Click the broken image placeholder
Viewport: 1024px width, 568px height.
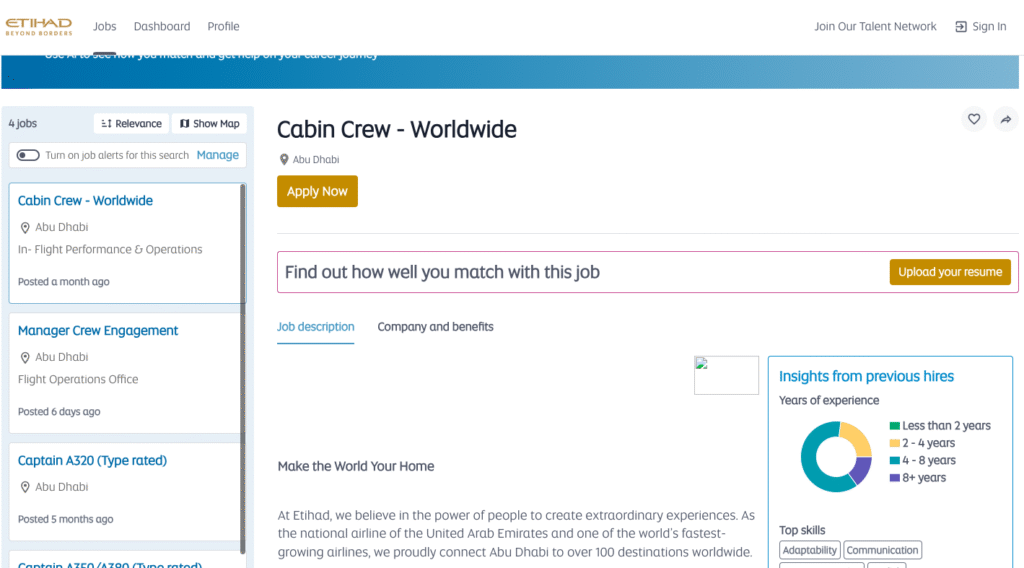726,375
